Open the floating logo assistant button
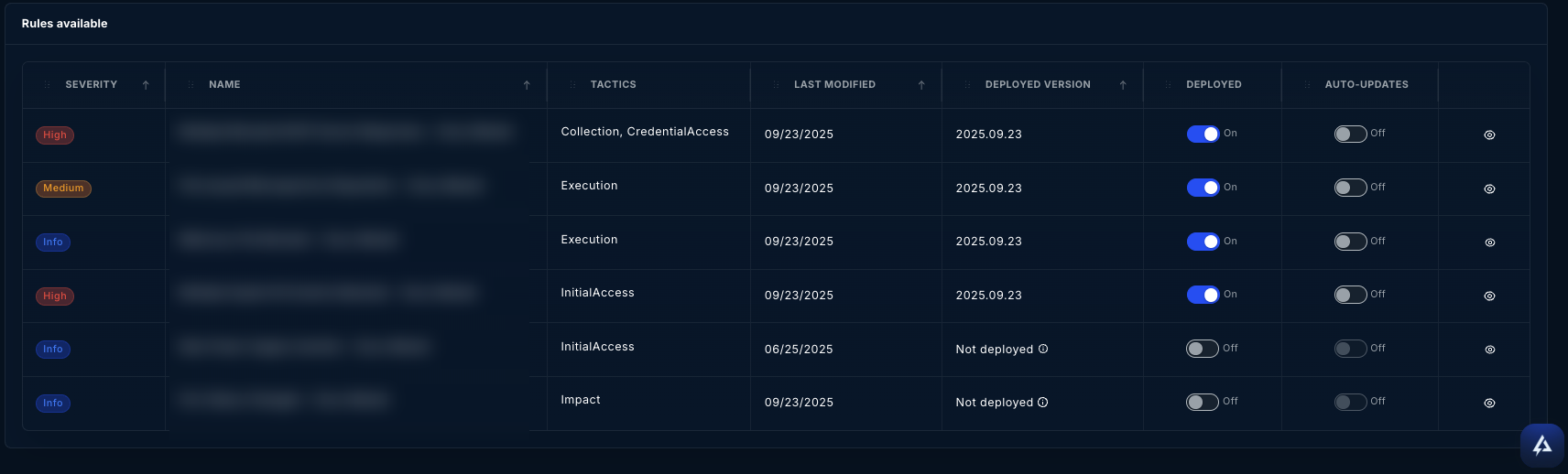Image resolution: width=1568 pixels, height=474 pixels. (1542, 445)
